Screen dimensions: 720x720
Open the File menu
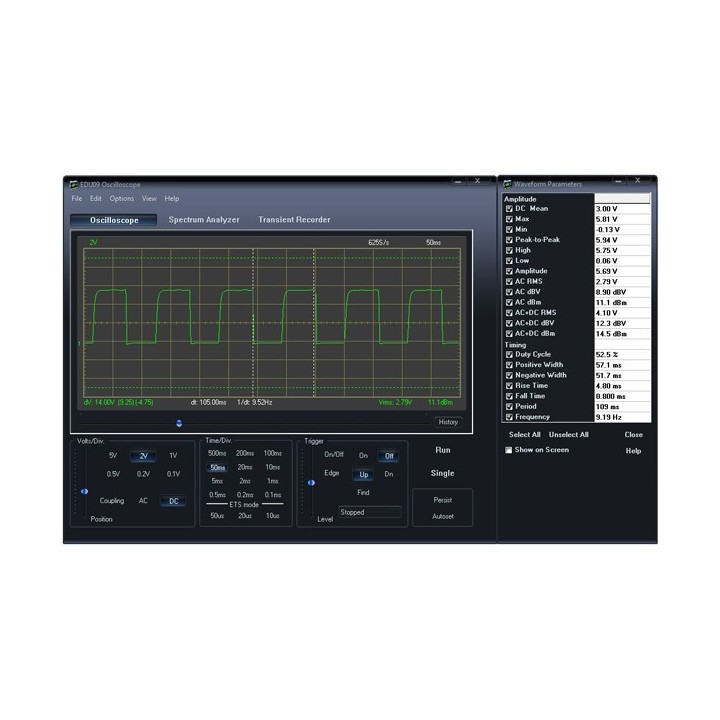77,198
